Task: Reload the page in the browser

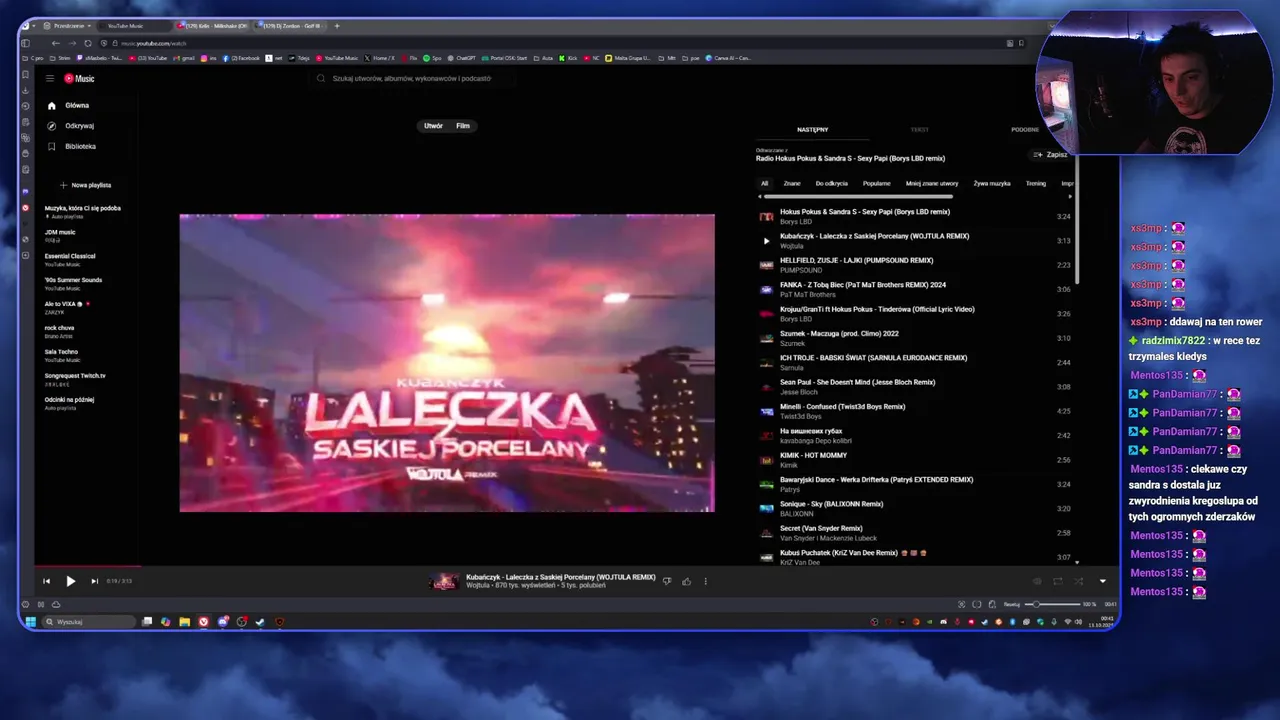Action: click(x=87, y=43)
